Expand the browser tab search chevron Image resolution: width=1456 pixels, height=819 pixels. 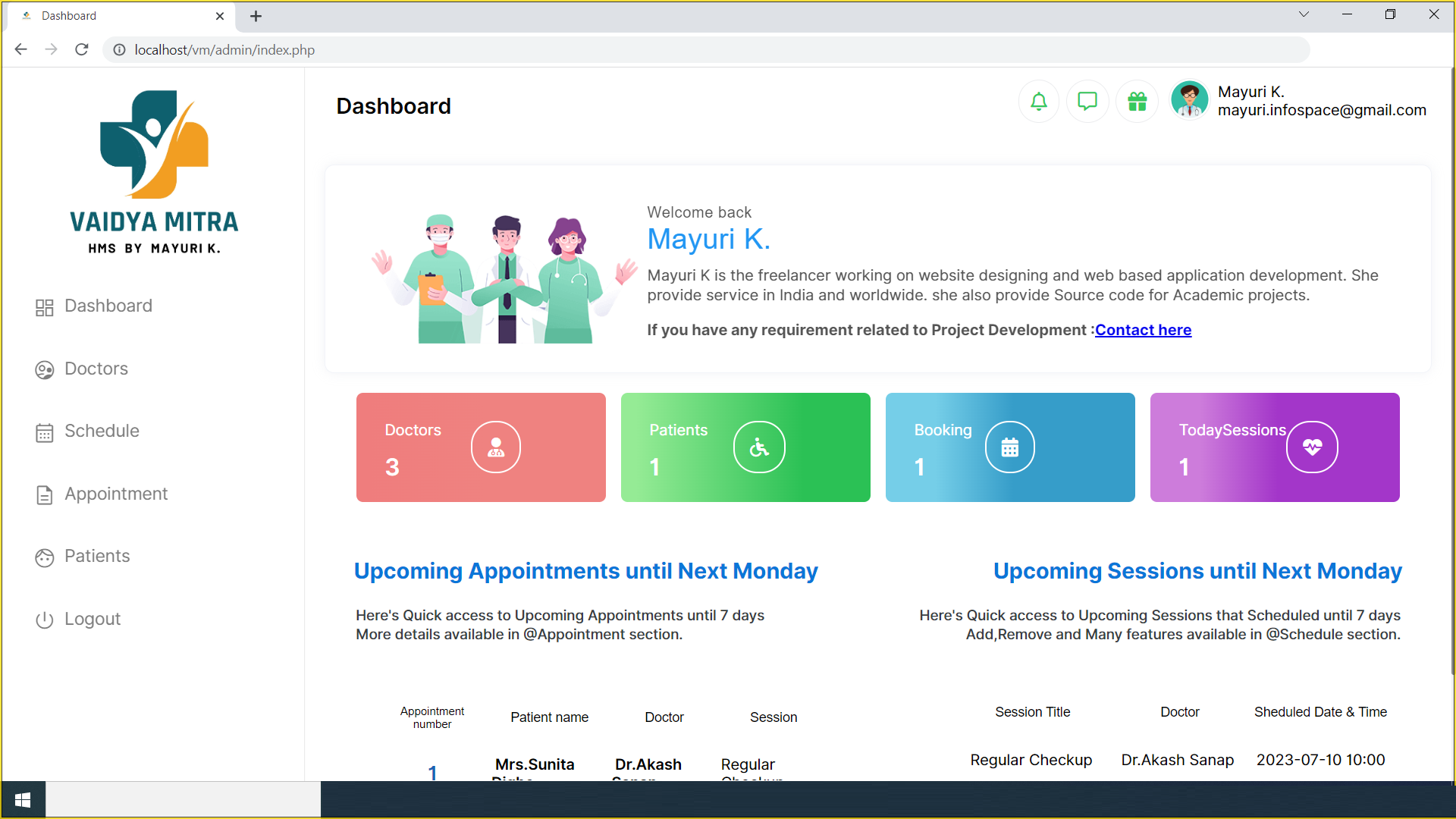tap(1304, 14)
